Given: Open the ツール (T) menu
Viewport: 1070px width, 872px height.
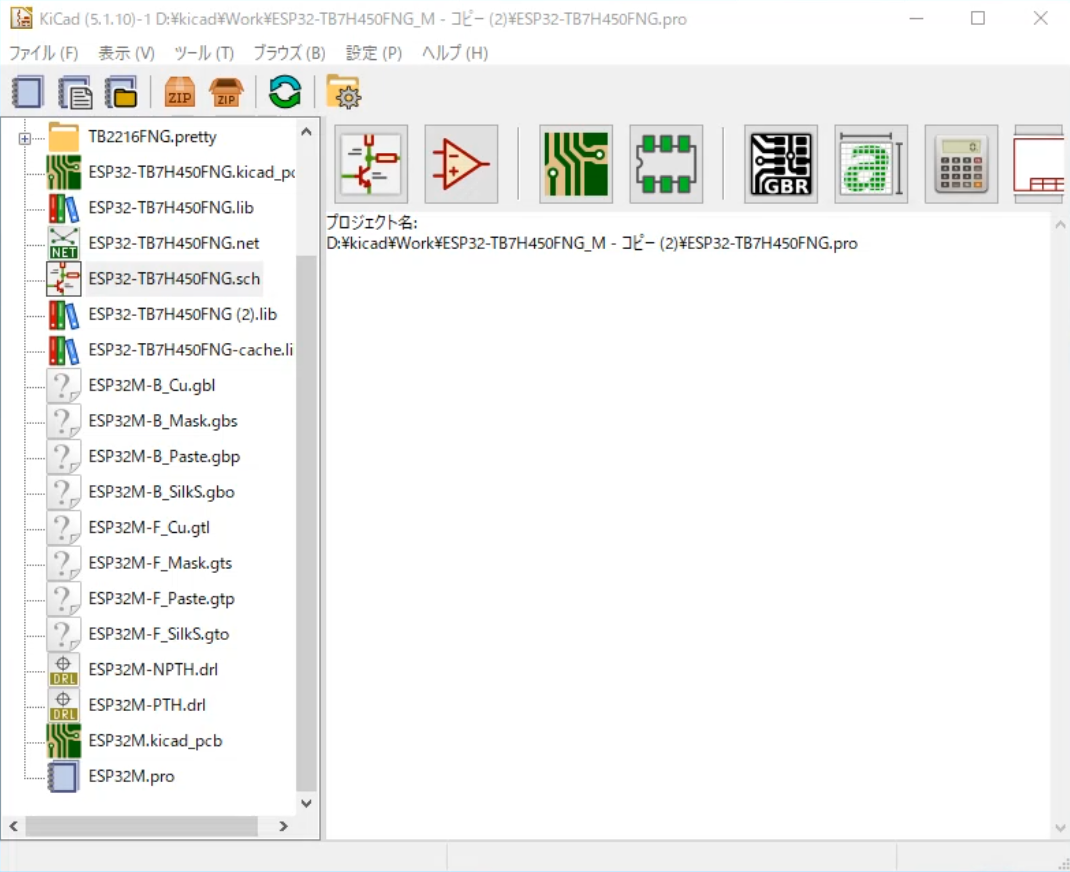Looking at the screenshot, I should coord(204,53).
